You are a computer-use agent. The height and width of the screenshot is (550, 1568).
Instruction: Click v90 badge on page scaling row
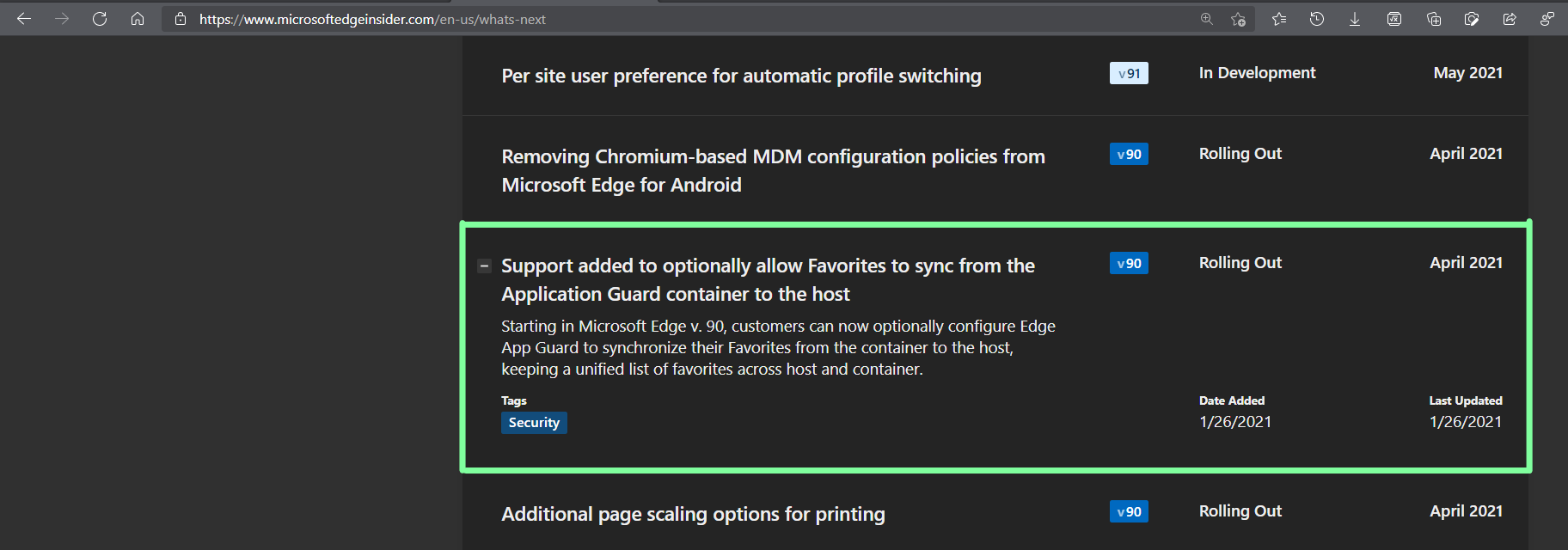[x=1129, y=511]
